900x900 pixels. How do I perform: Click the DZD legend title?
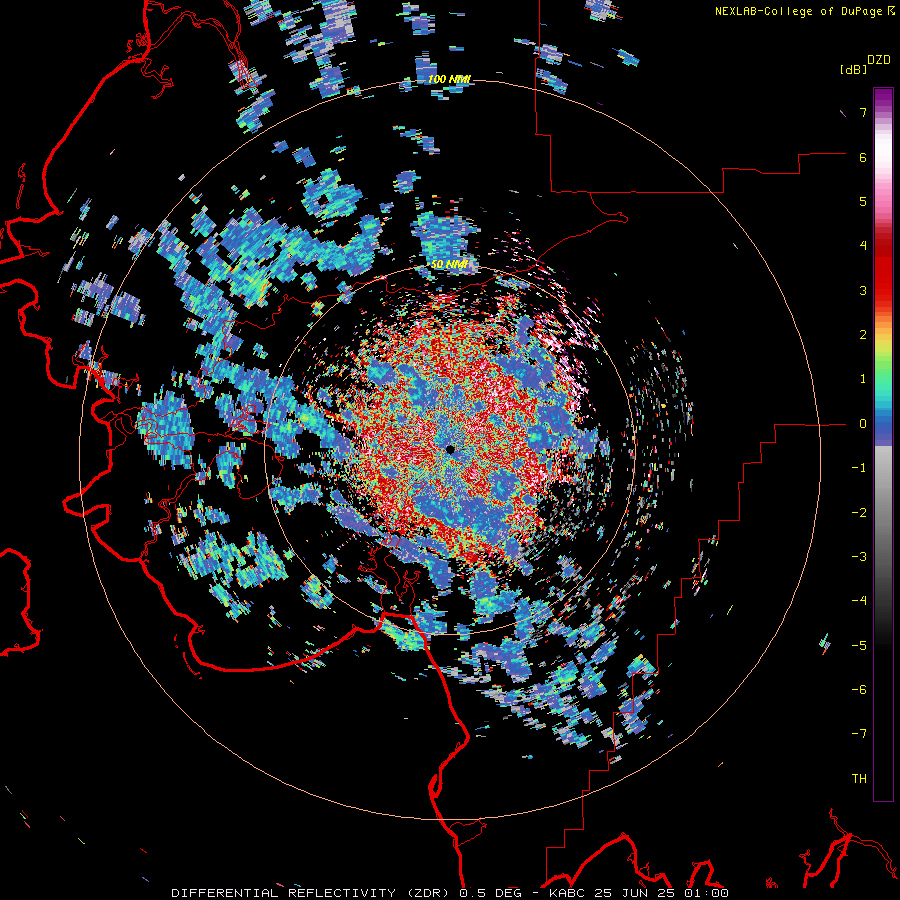[x=879, y=60]
